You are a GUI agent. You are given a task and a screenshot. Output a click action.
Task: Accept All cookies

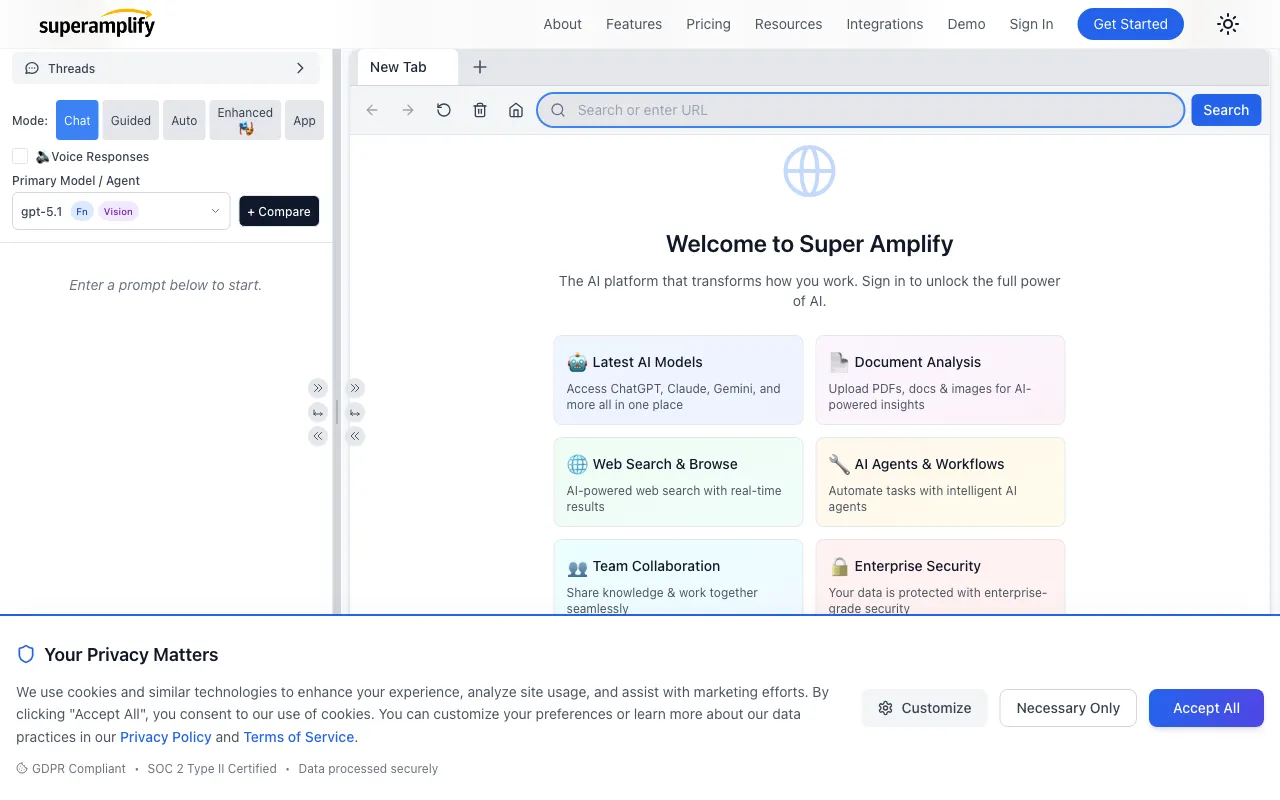coord(1206,708)
